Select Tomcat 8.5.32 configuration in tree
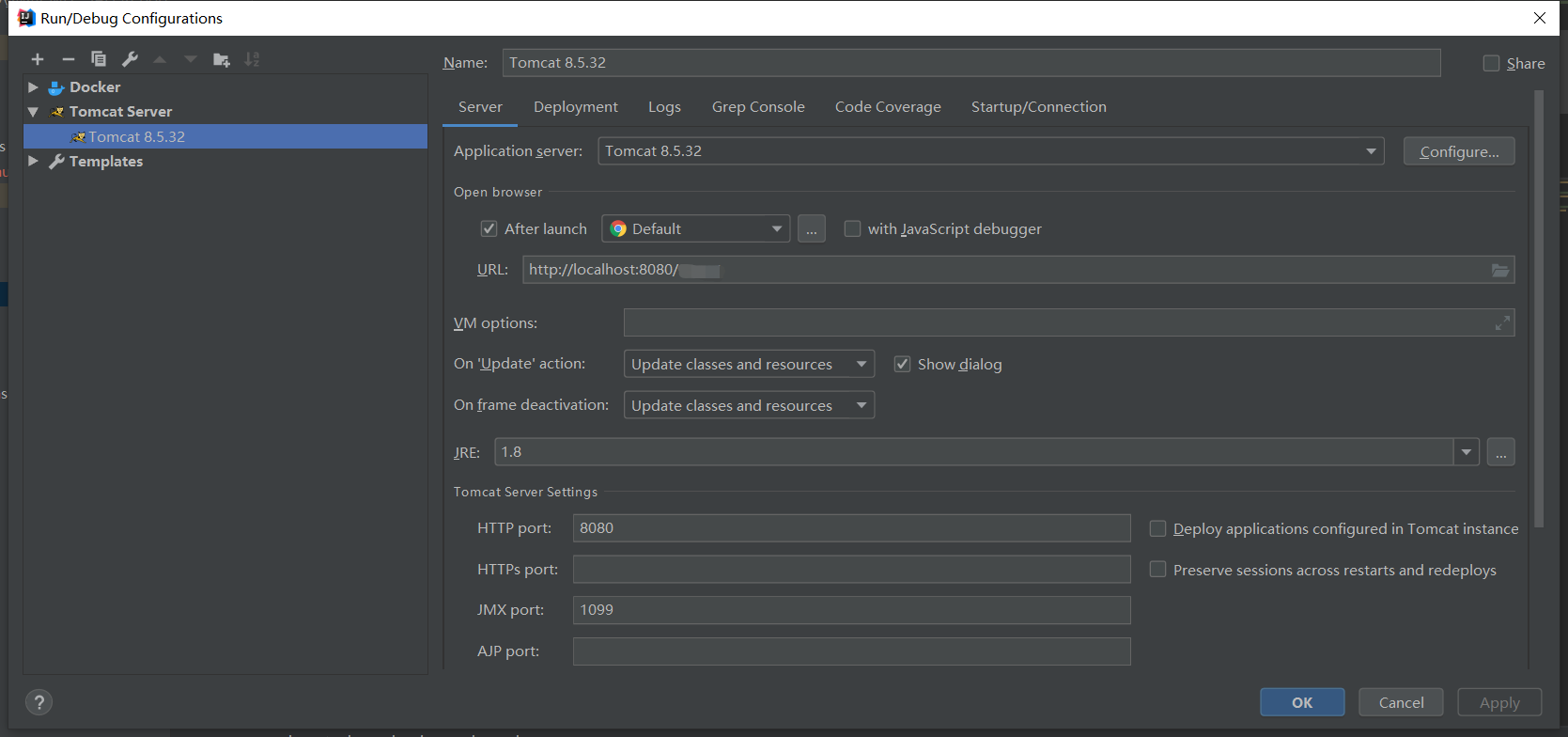 225,136
